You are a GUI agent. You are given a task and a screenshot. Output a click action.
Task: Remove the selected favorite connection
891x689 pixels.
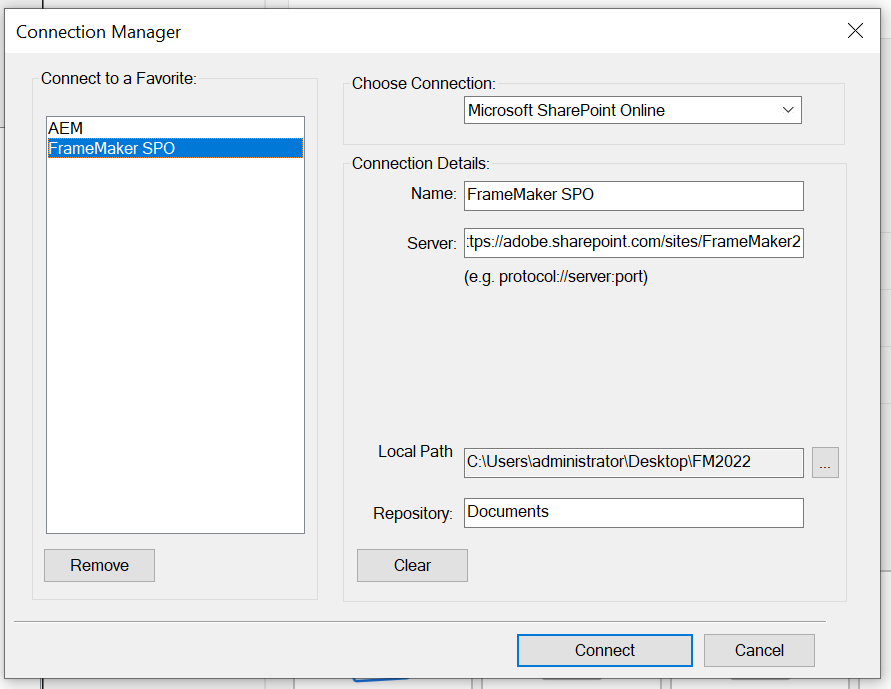(x=99, y=565)
